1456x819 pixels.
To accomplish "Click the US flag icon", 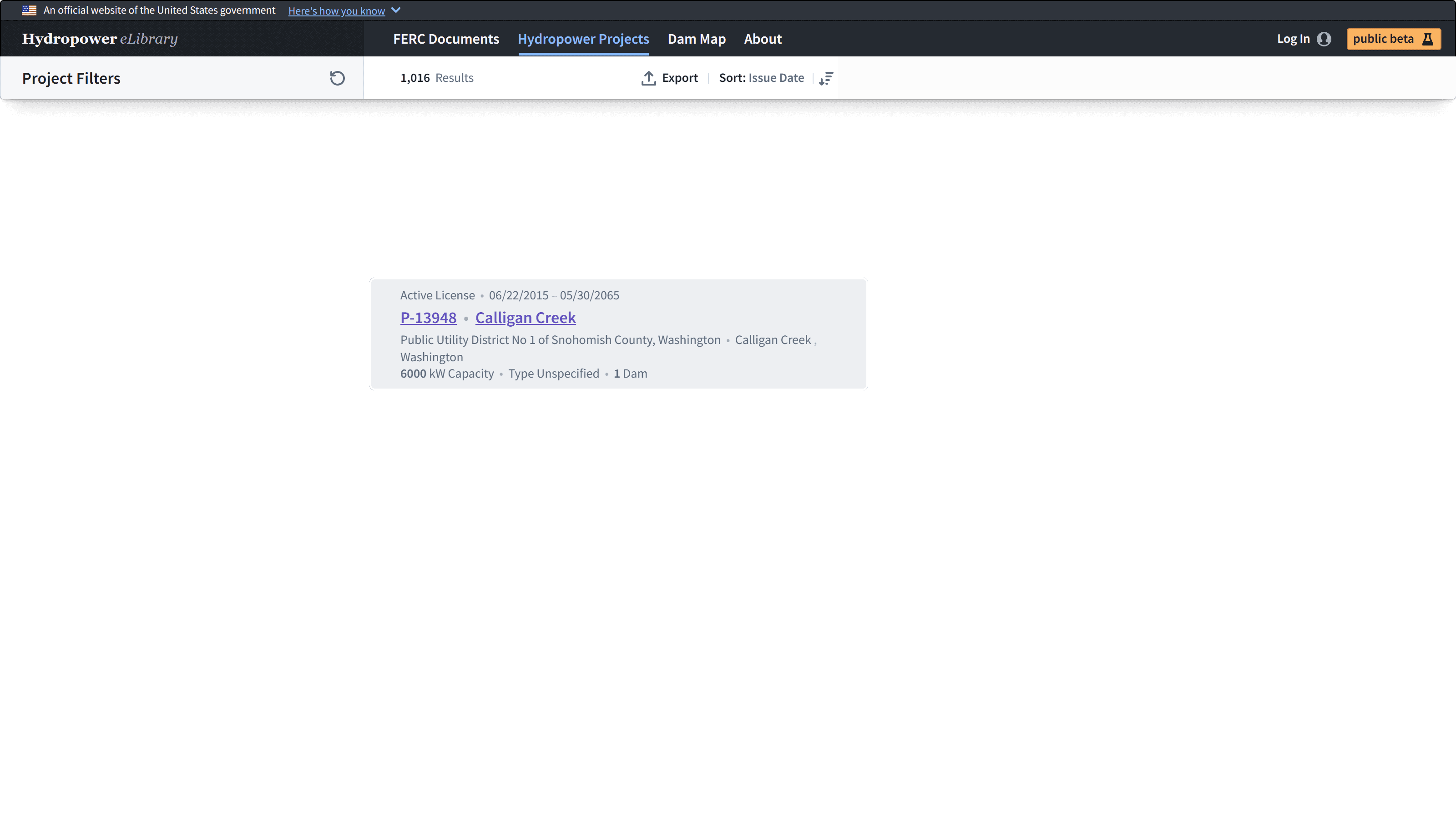I will [x=30, y=10].
